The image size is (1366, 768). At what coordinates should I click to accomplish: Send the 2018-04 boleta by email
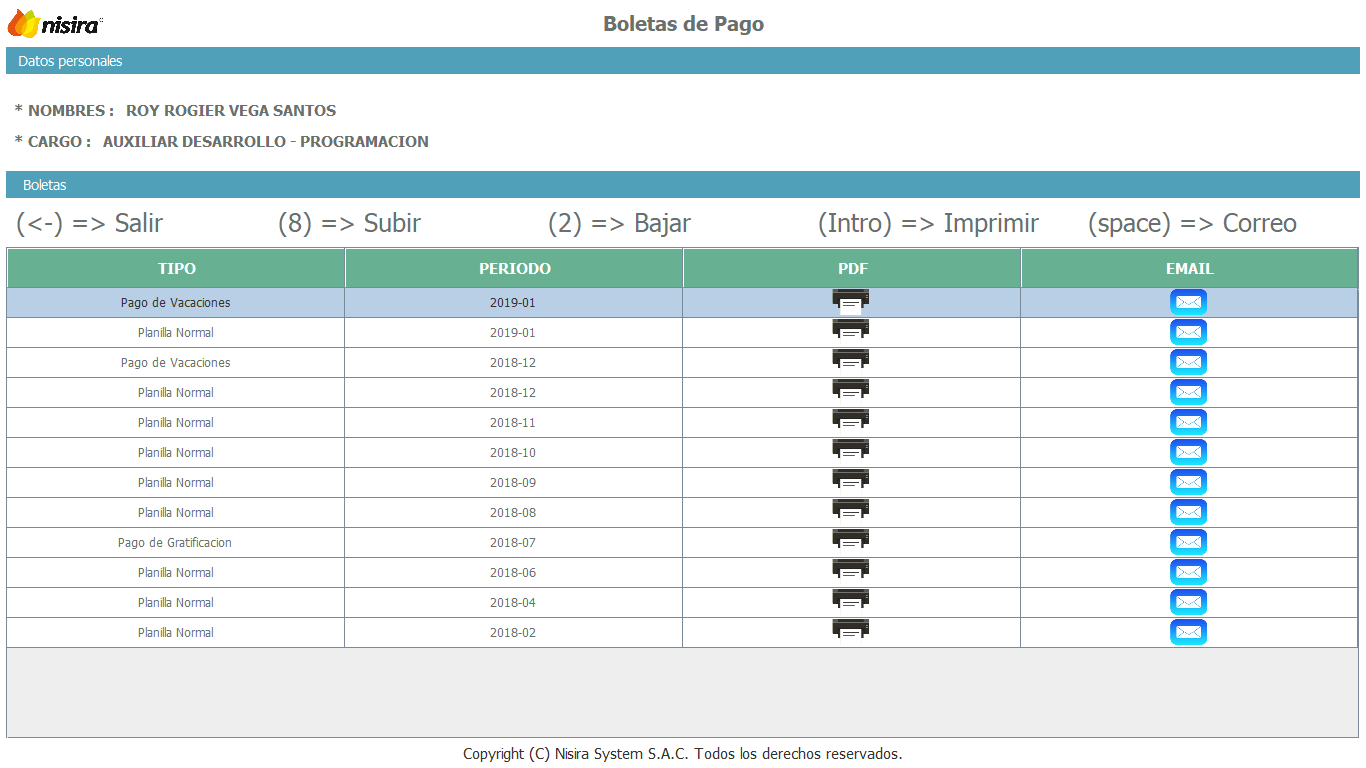coord(1188,602)
